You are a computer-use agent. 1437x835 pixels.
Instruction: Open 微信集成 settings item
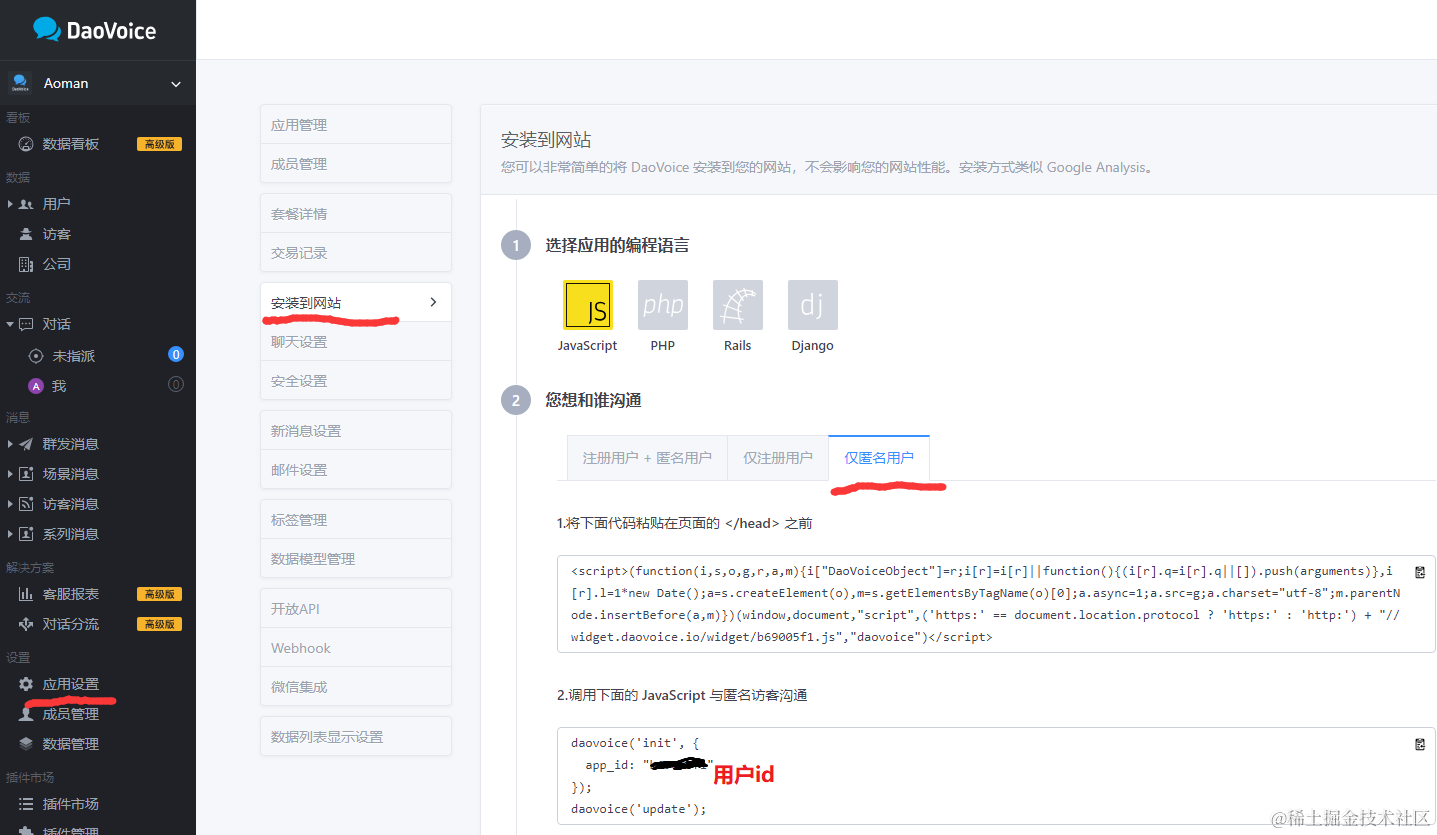[355, 687]
